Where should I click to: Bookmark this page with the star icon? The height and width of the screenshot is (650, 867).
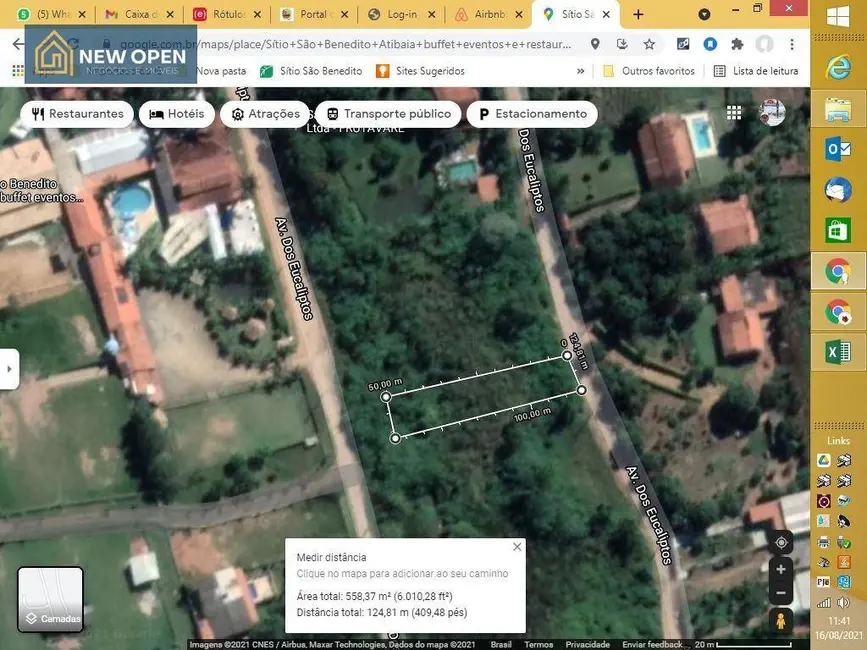pos(649,44)
